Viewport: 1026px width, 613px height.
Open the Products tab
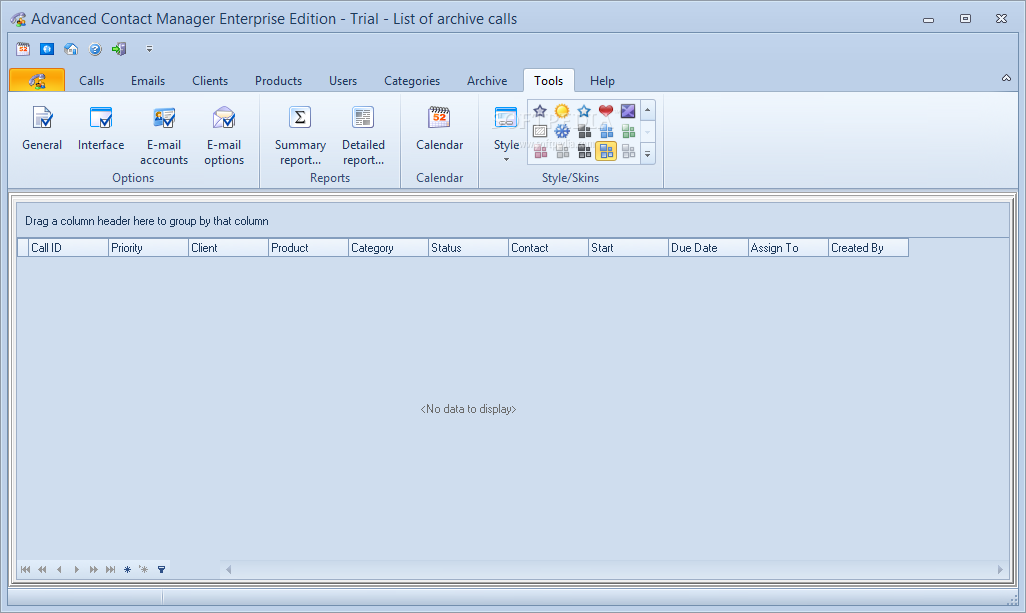point(278,80)
